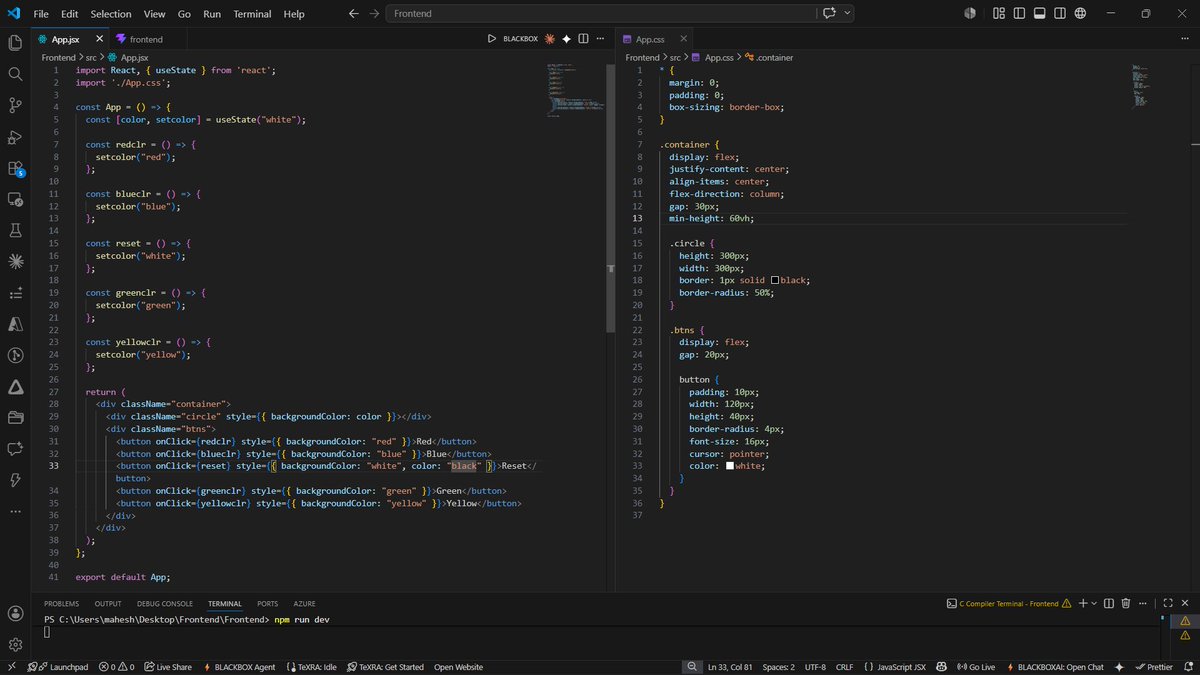Select the PORTS panel tab
This screenshot has height=675, width=1200.
(x=268, y=604)
